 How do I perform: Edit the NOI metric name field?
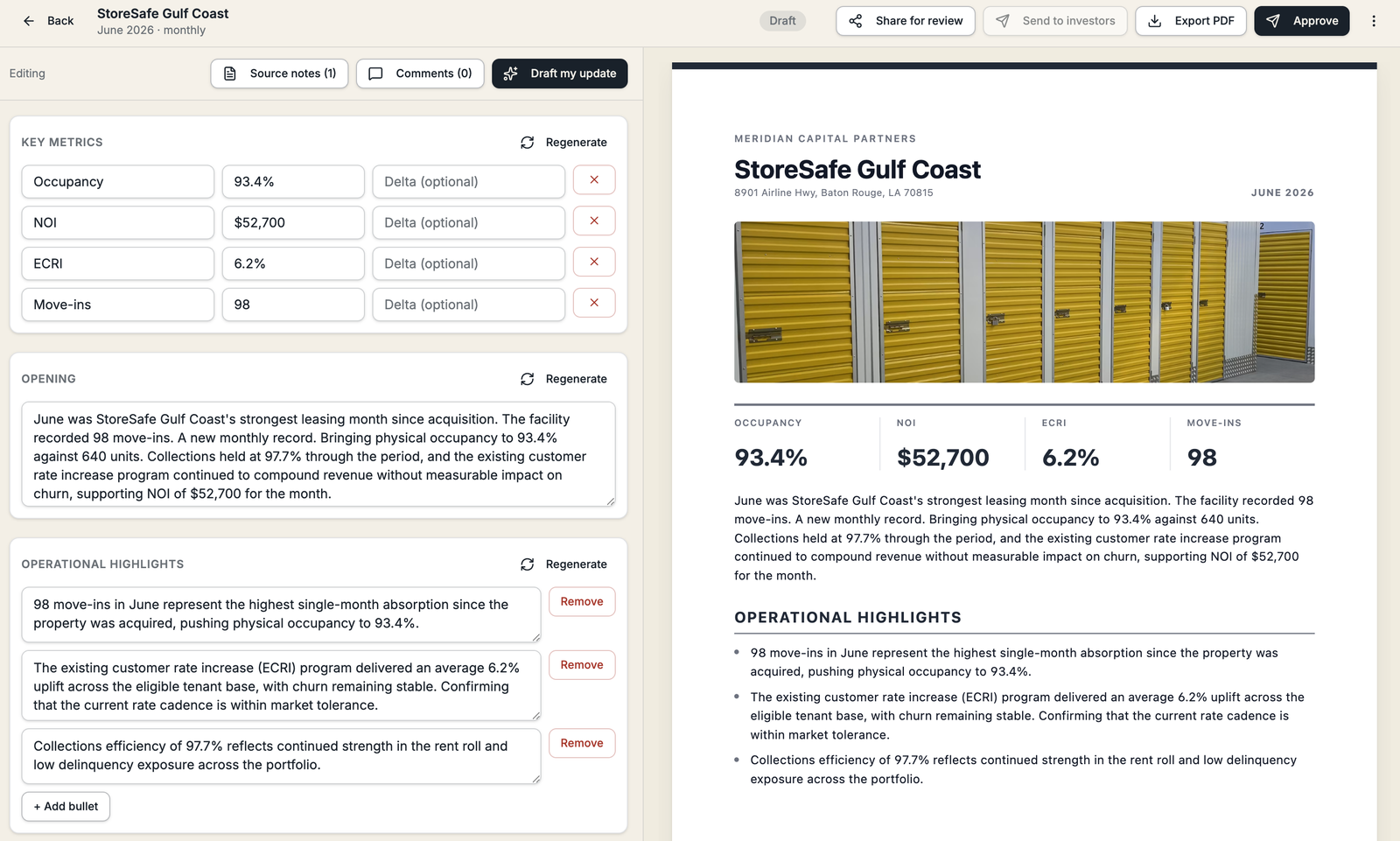point(118,223)
